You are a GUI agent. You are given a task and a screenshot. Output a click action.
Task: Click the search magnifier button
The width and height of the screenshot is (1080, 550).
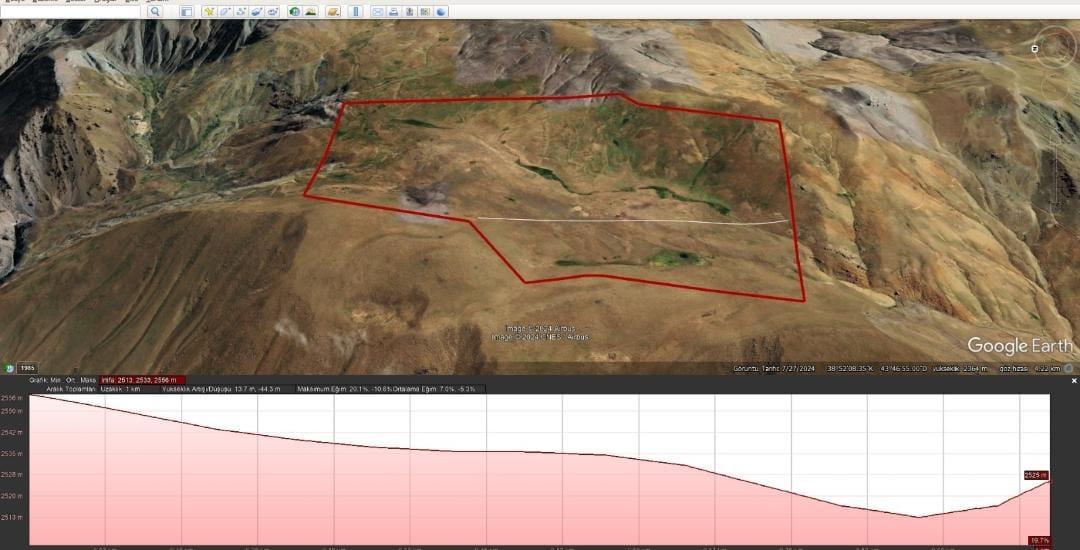tap(156, 12)
